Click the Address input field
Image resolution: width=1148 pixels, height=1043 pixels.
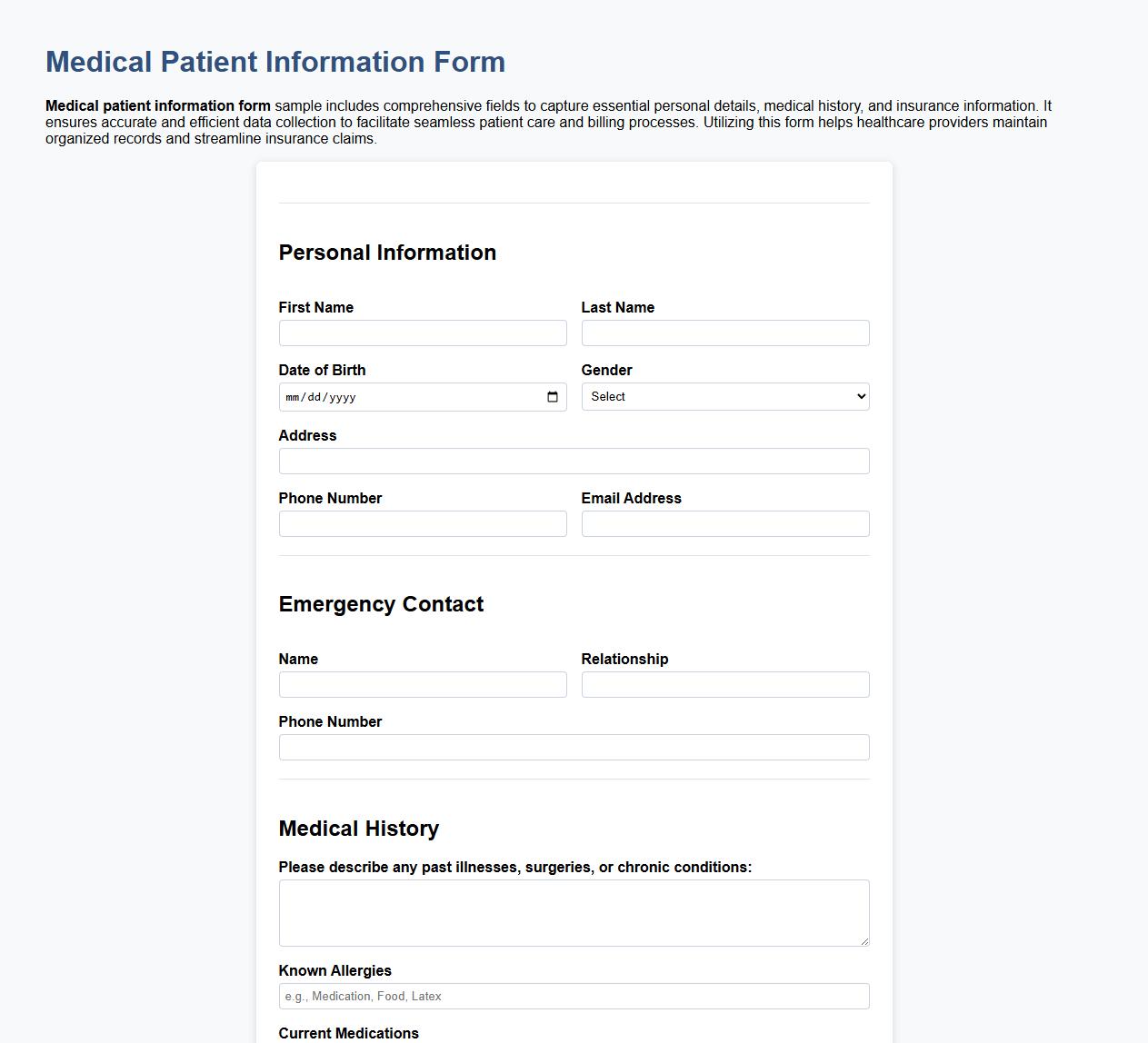coord(573,461)
